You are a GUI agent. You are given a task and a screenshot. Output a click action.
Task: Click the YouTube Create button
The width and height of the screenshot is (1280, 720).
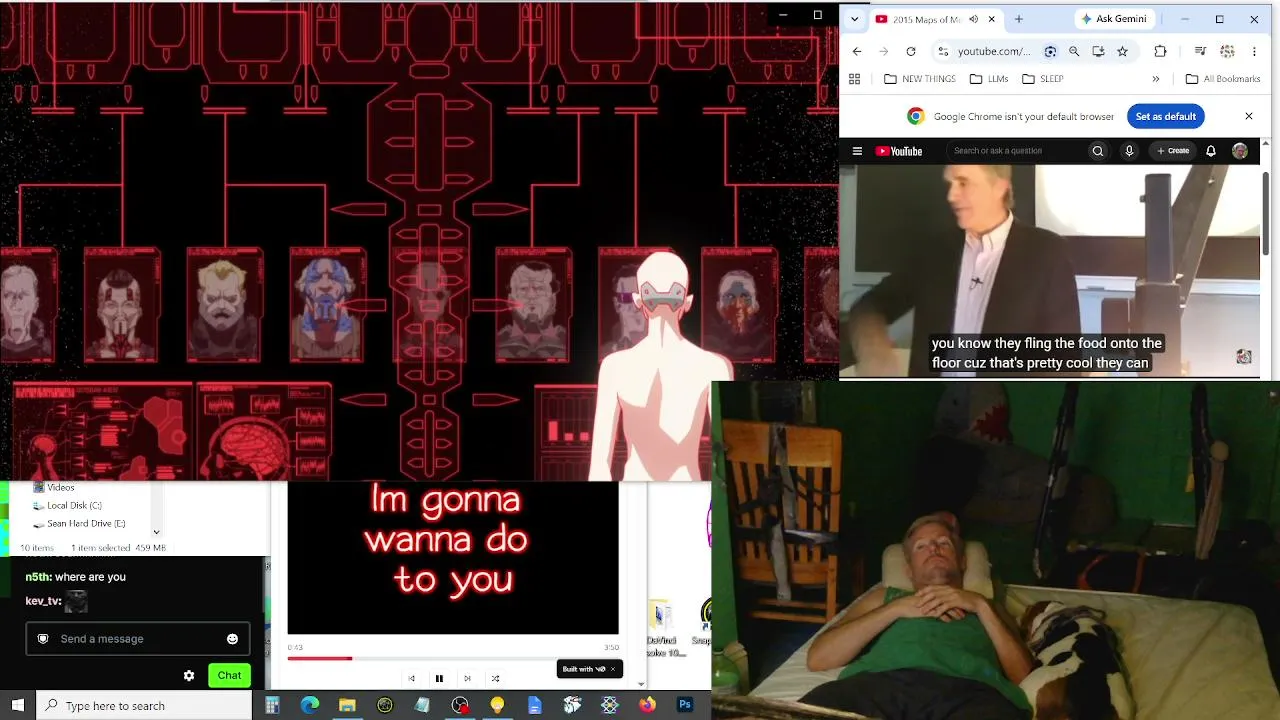click(1173, 151)
